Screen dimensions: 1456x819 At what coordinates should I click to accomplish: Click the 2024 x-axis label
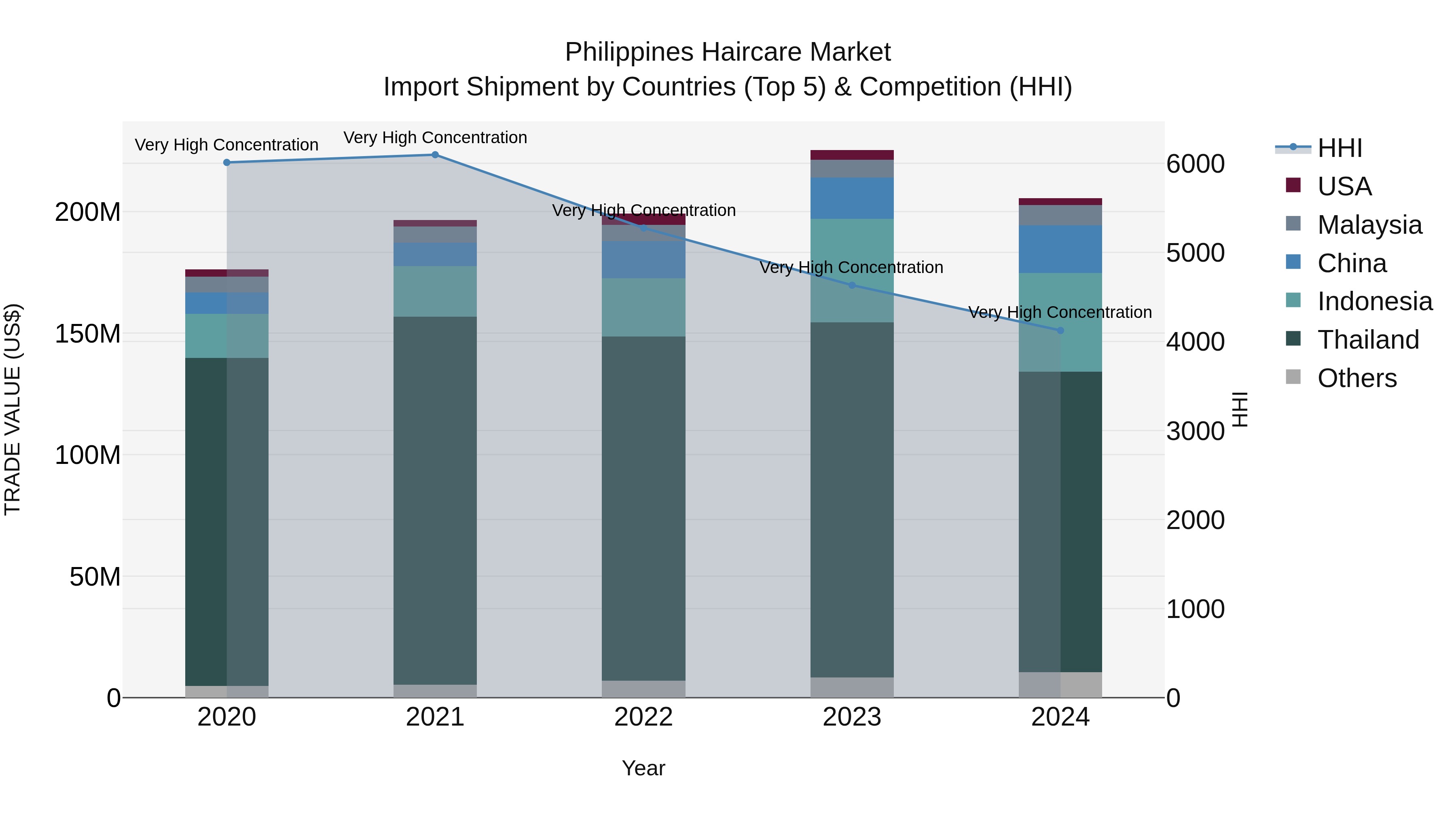point(1060,717)
